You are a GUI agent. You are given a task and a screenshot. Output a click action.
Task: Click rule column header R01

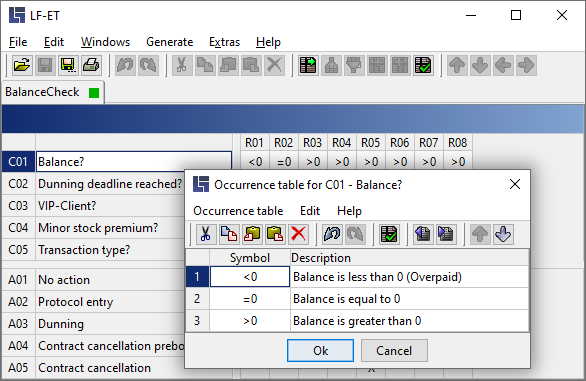255,142
